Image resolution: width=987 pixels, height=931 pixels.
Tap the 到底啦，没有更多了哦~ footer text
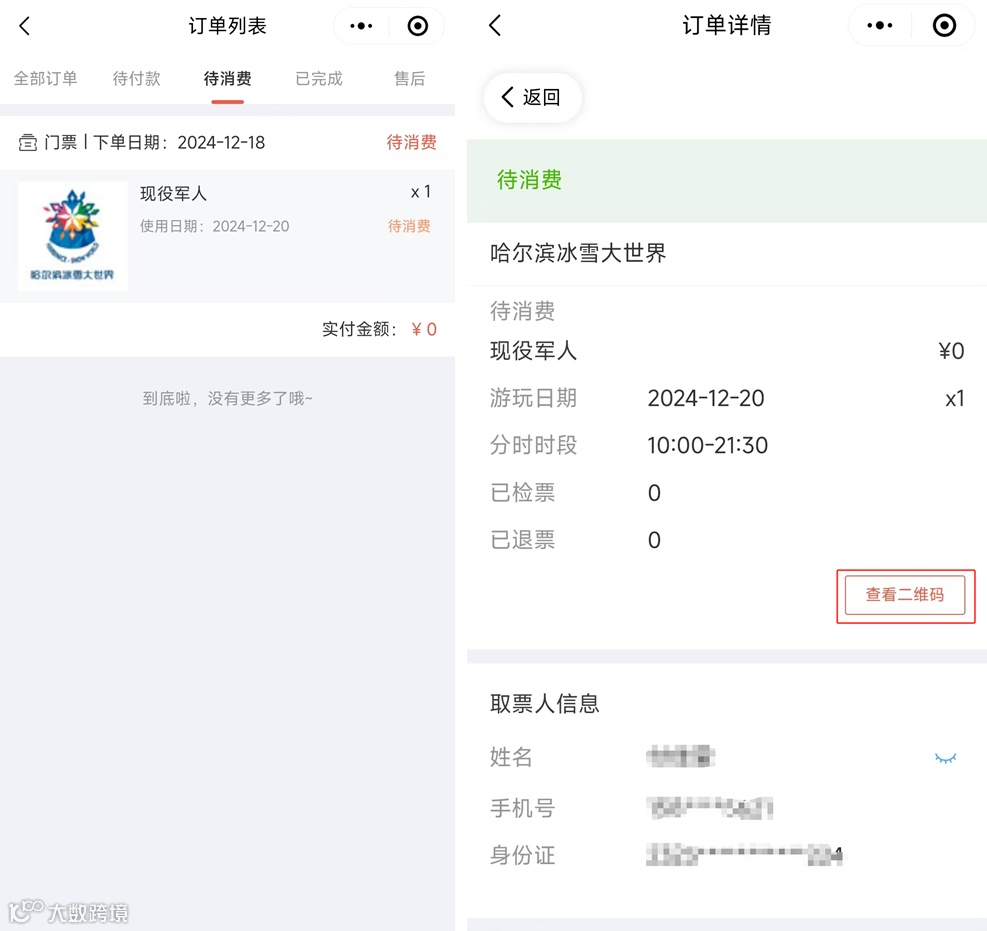[x=227, y=398]
